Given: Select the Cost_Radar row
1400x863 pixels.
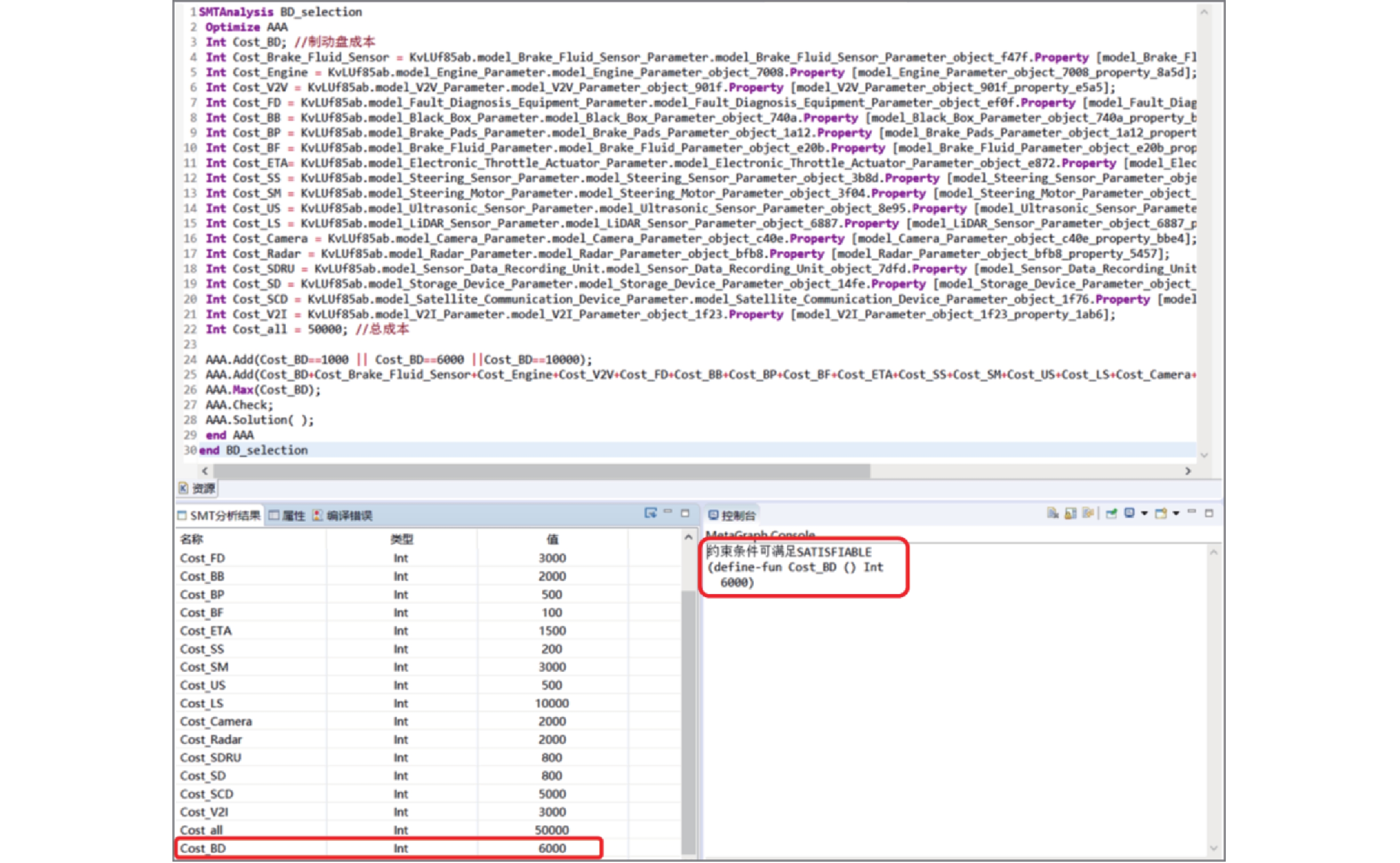Looking at the screenshot, I should pos(428,740).
